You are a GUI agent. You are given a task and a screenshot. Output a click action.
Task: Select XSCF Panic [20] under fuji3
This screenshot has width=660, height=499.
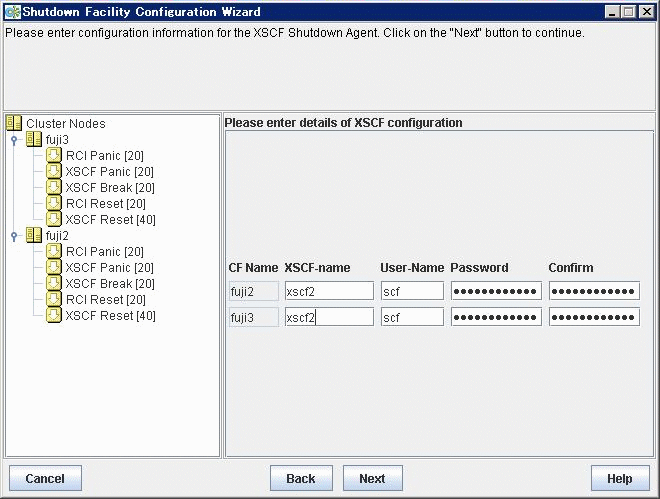coord(109,172)
